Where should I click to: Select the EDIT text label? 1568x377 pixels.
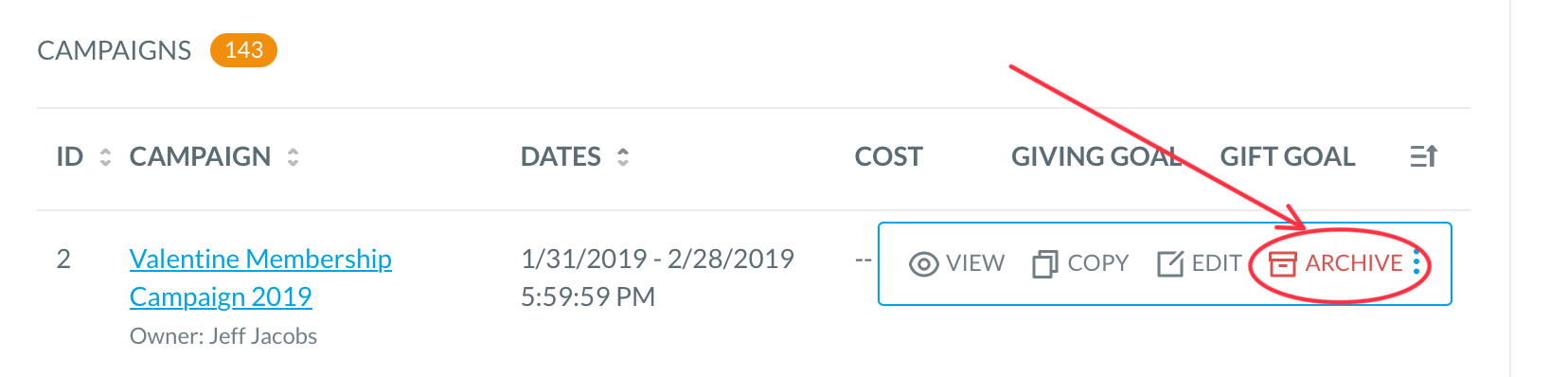(1216, 263)
